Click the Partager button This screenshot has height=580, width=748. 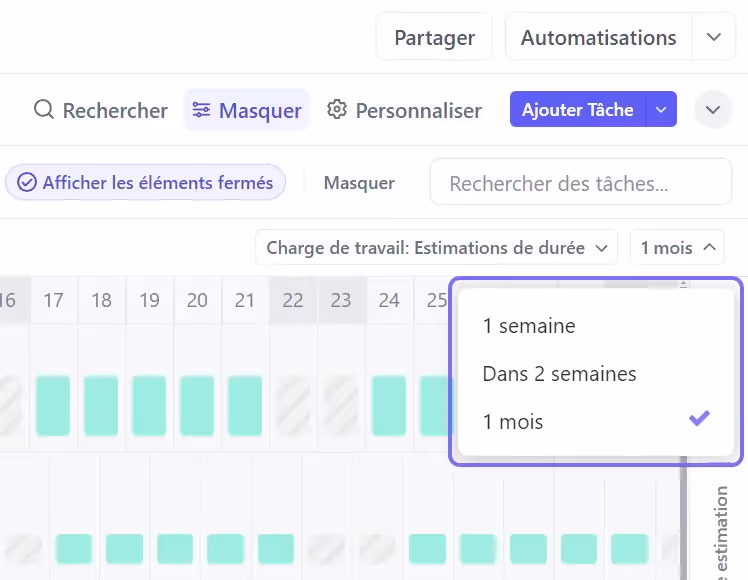tap(434, 37)
